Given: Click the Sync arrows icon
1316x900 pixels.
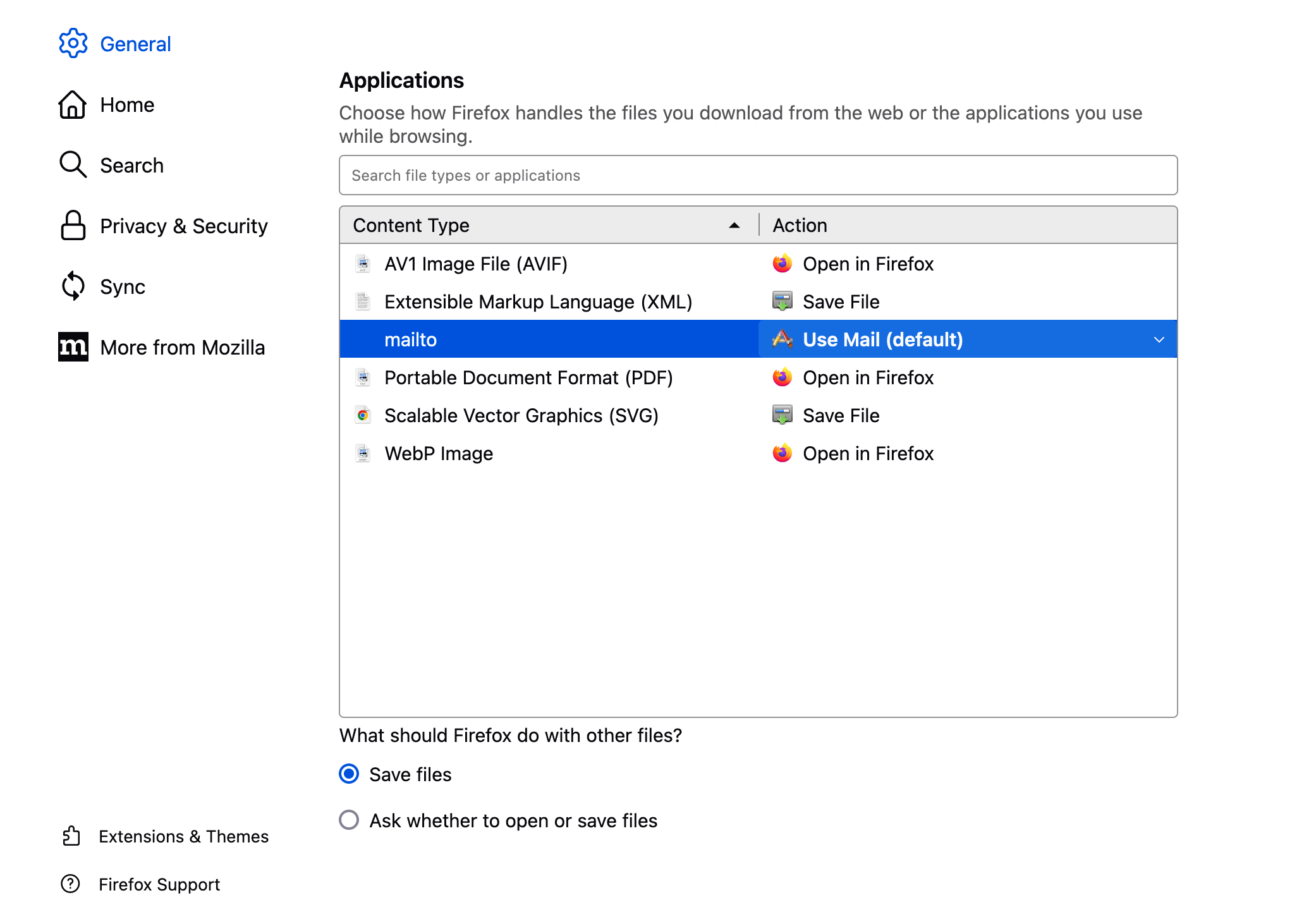Looking at the screenshot, I should [73, 286].
